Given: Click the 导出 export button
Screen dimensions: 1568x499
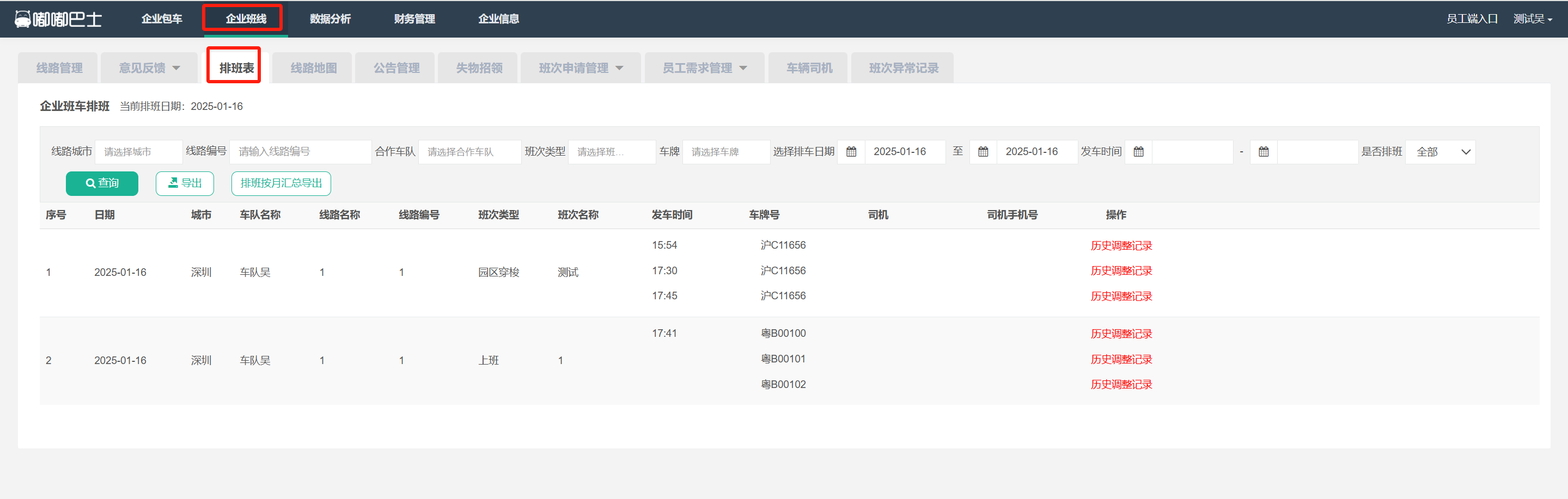Looking at the screenshot, I should tap(185, 183).
